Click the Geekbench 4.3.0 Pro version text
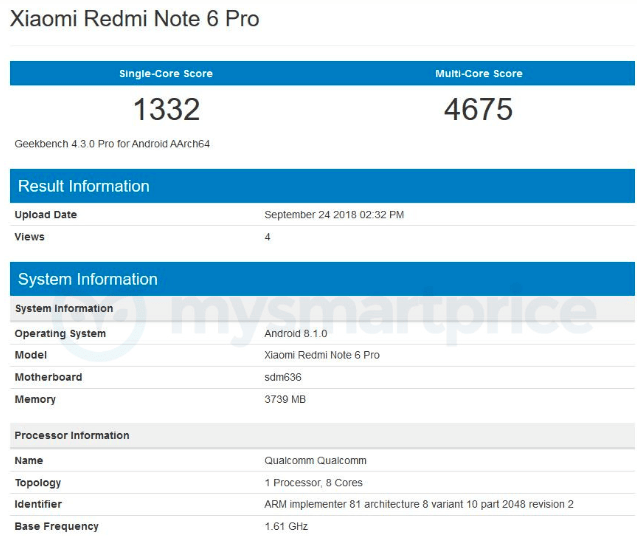This screenshot has width=637, height=536. 112,144
